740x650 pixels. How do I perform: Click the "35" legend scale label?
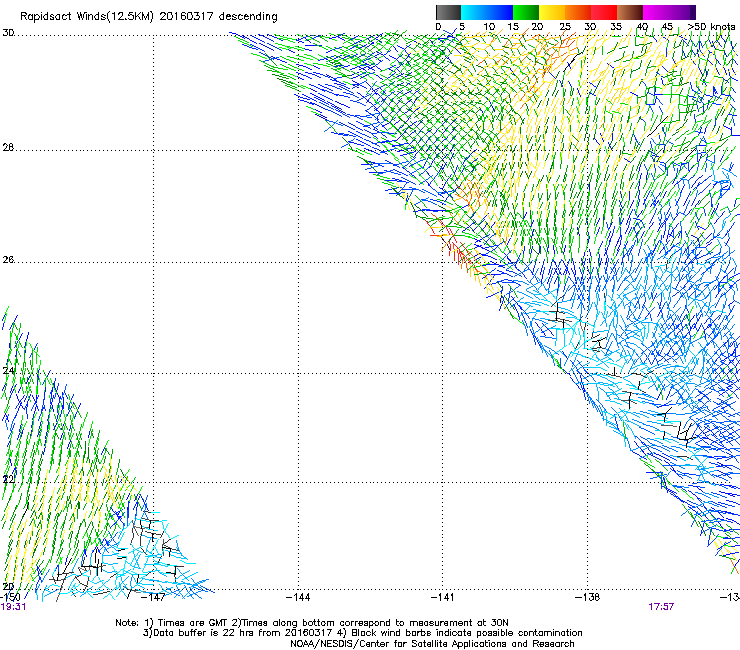coord(616,26)
